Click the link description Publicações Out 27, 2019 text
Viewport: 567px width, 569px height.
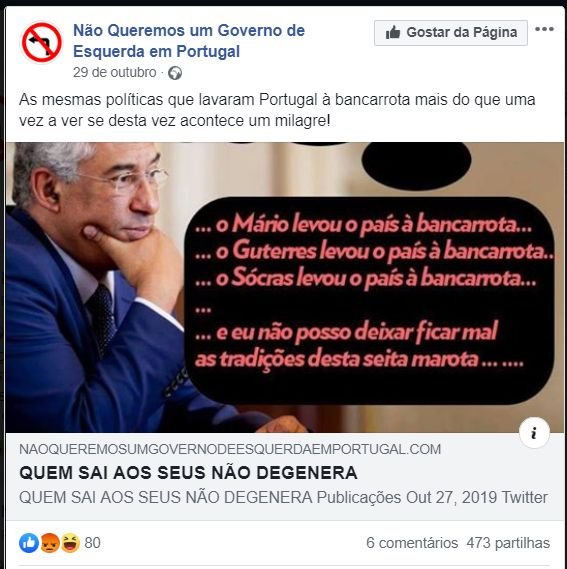click(x=407, y=497)
